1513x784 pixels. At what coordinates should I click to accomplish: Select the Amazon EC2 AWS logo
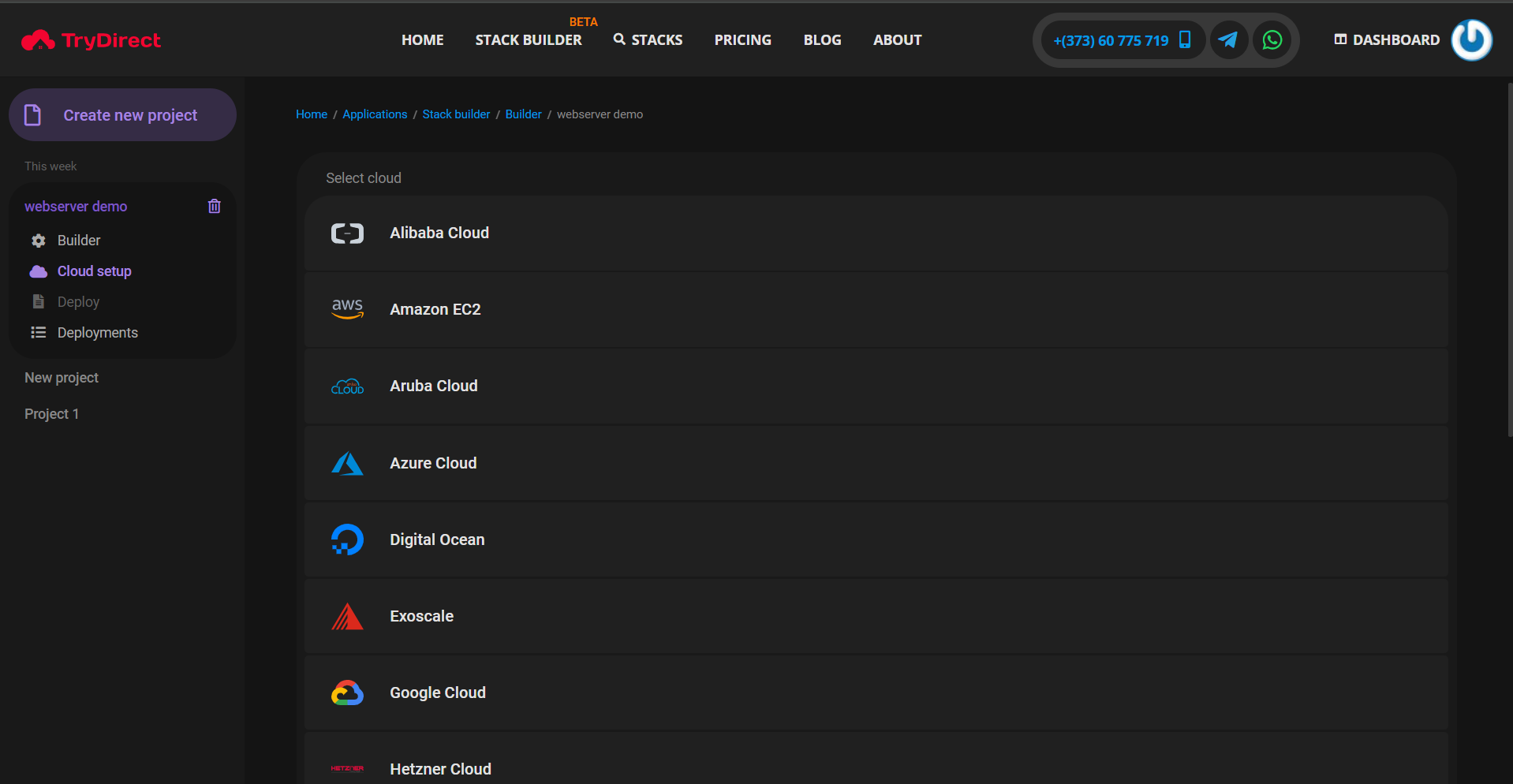tap(347, 309)
